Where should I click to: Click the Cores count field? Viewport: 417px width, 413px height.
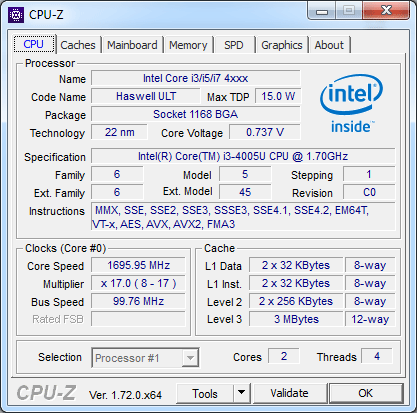(284, 356)
